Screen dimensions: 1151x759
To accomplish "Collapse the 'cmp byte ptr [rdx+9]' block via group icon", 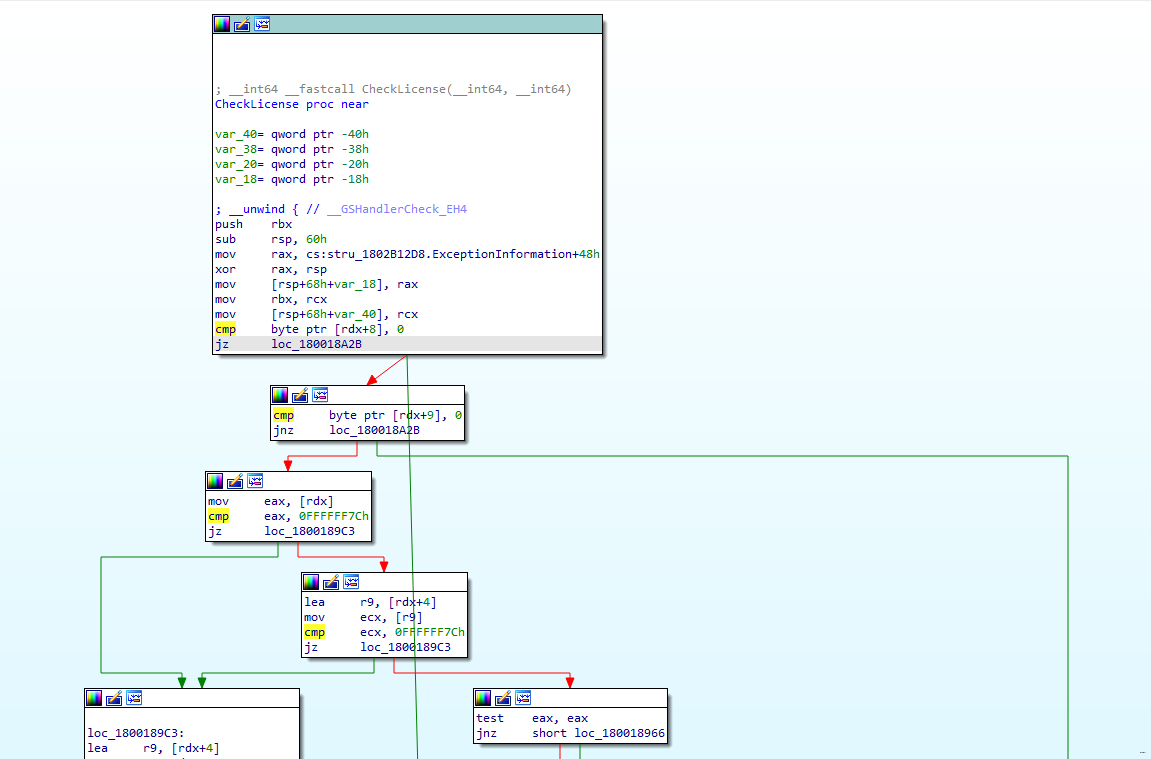I will [320, 395].
